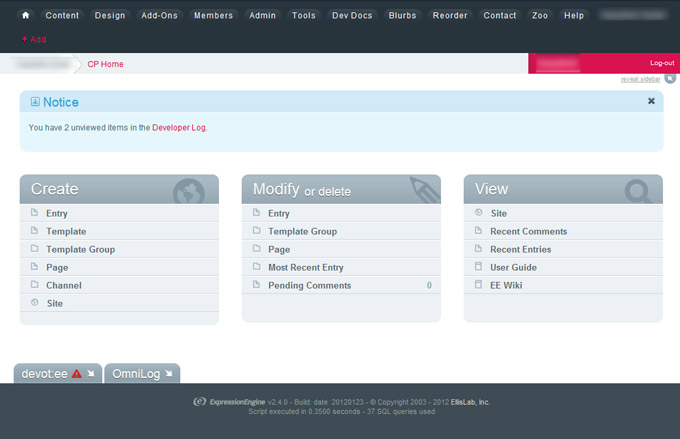Open the User Guide
The image size is (680, 439).
(x=513, y=268)
